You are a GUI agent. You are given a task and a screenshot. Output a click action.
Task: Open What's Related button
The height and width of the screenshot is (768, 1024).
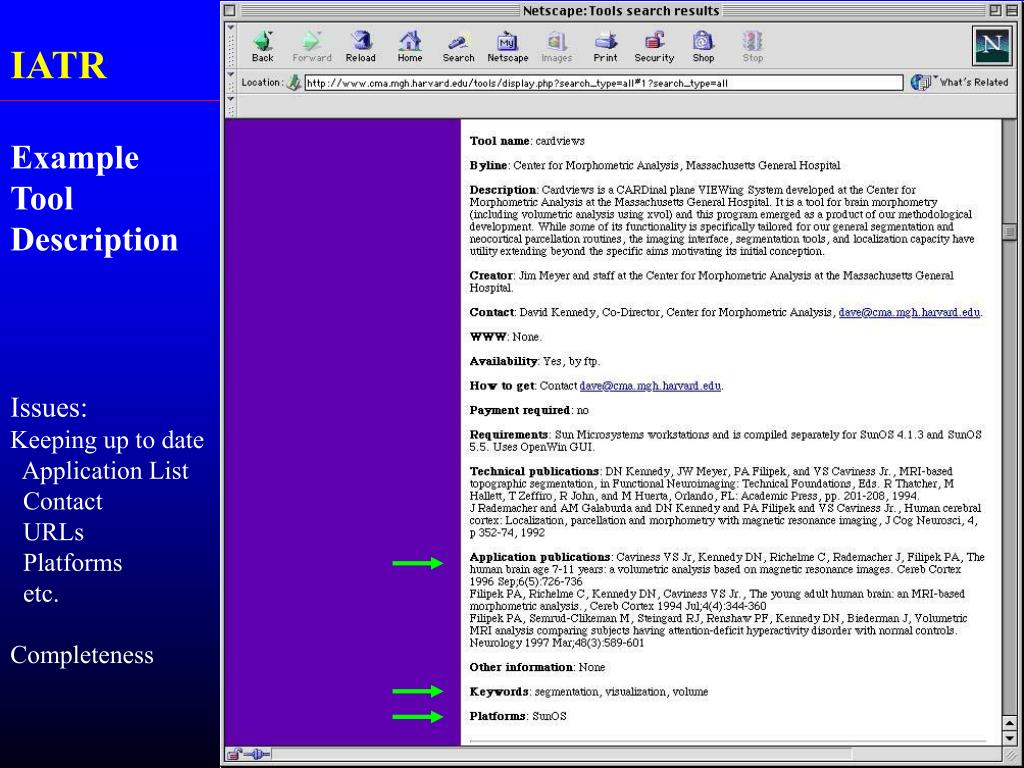click(959, 82)
